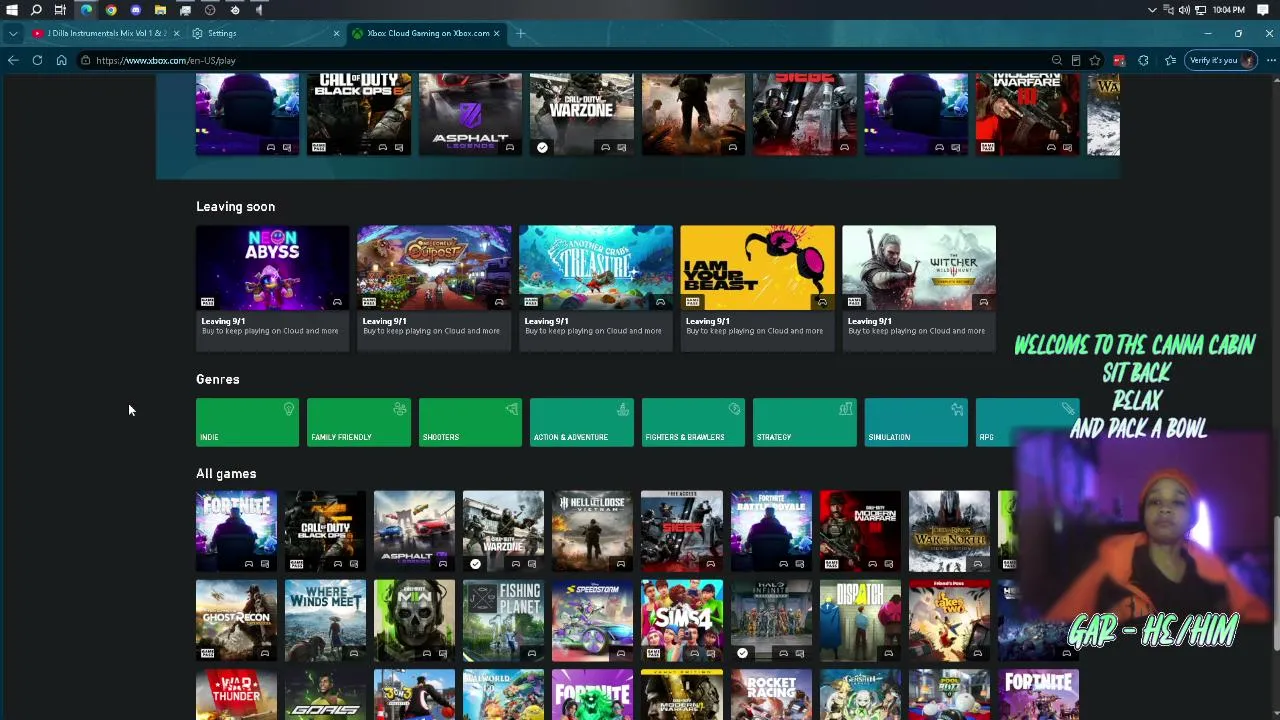Select the Fighters & Brawlers genre

click(693, 422)
